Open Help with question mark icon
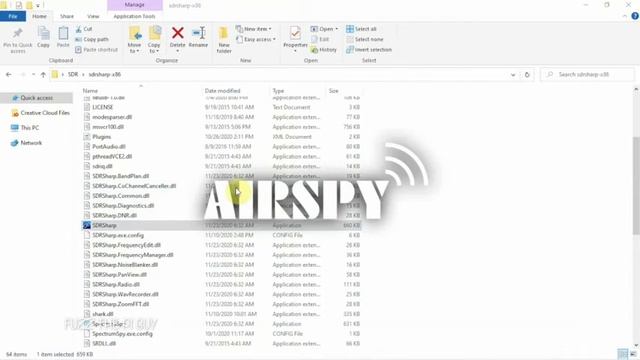The image size is (640, 360). coord(635,16)
